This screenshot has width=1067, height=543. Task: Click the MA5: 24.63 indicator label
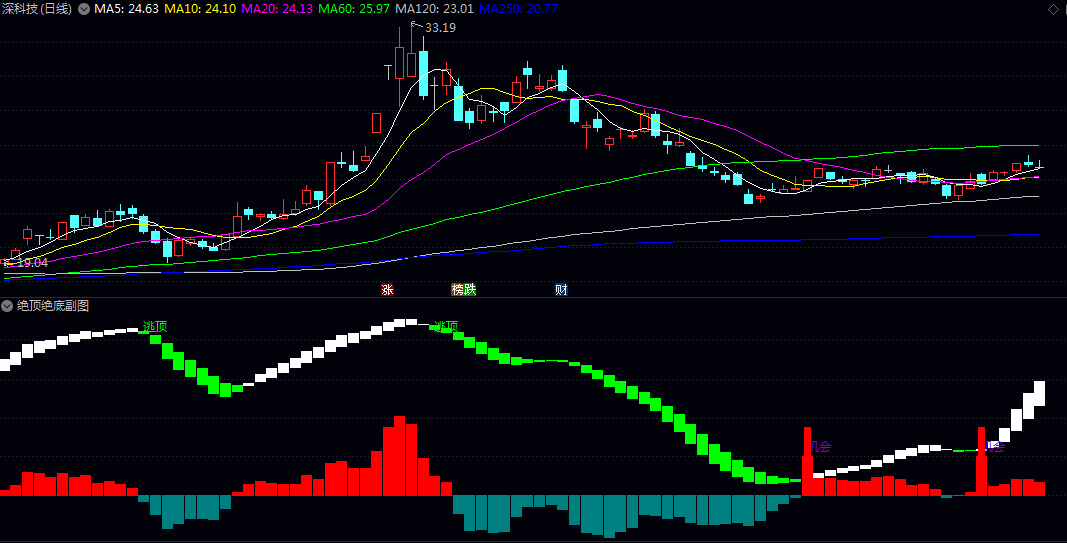click(127, 9)
